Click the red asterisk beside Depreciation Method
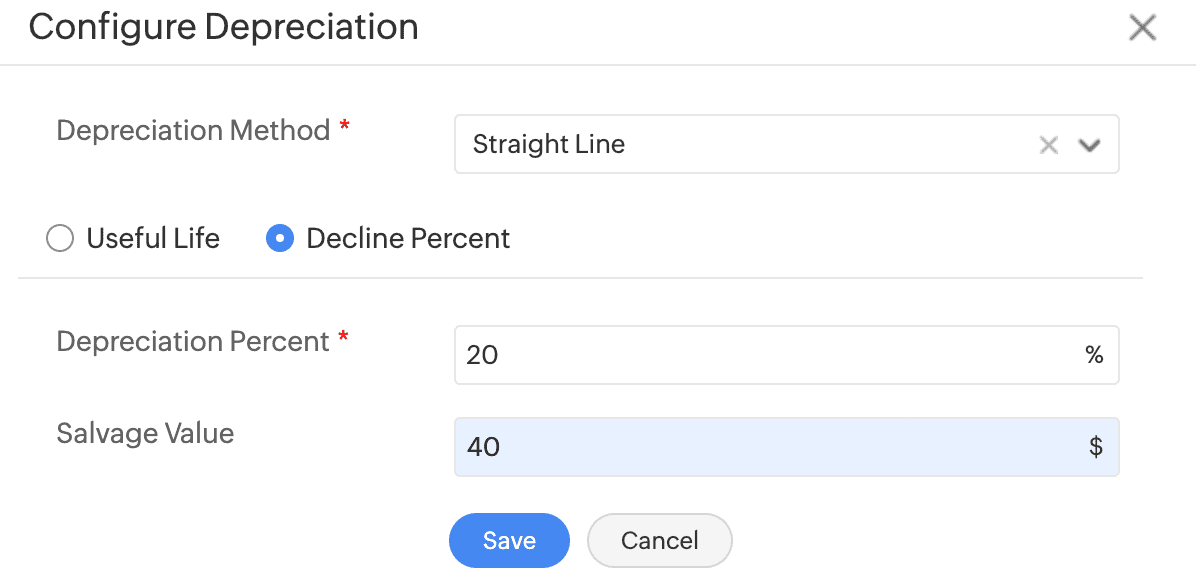Viewport: 1196px width, 588px height. click(345, 127)
